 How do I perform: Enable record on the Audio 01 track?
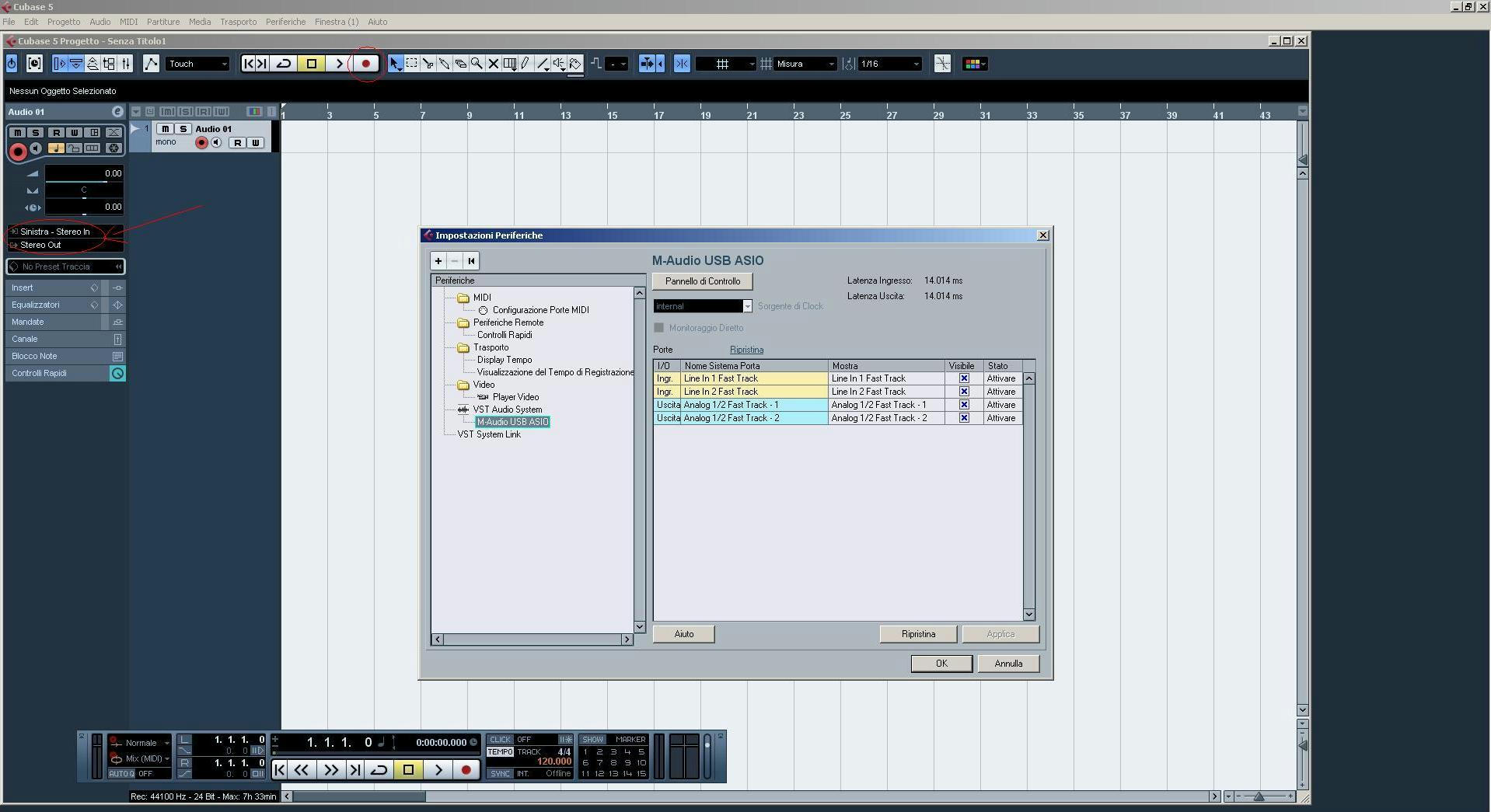coord(201,142)
